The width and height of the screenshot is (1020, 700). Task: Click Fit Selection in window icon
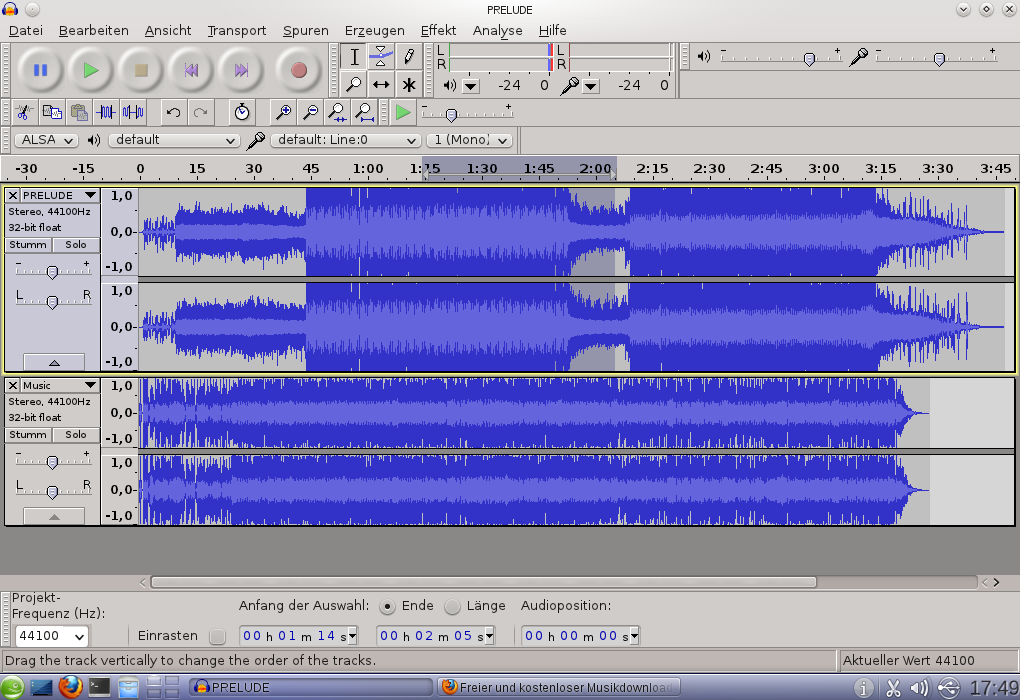338,113
